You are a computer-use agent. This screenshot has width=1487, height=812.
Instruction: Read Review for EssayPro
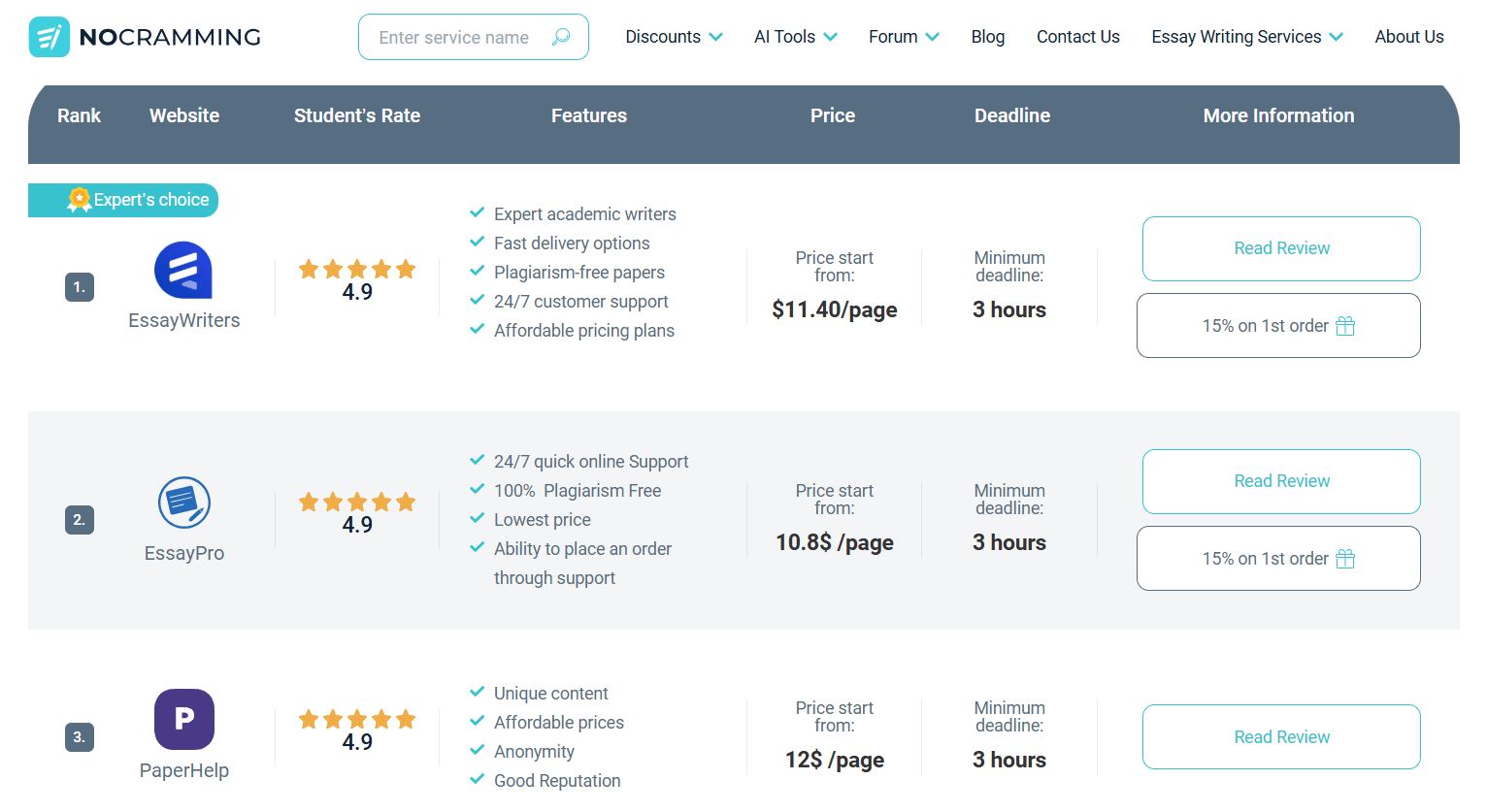pos(1281,481)
